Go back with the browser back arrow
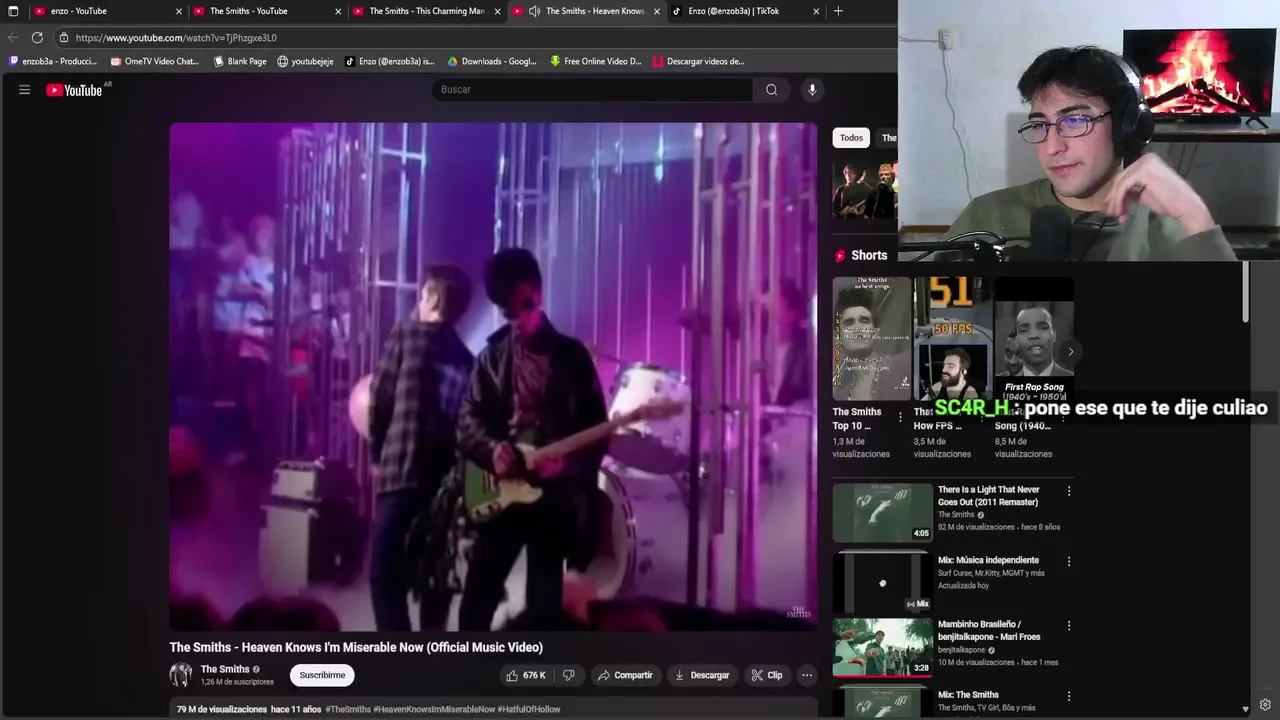Screen dimensions: 1280x720 click(13, 38)
